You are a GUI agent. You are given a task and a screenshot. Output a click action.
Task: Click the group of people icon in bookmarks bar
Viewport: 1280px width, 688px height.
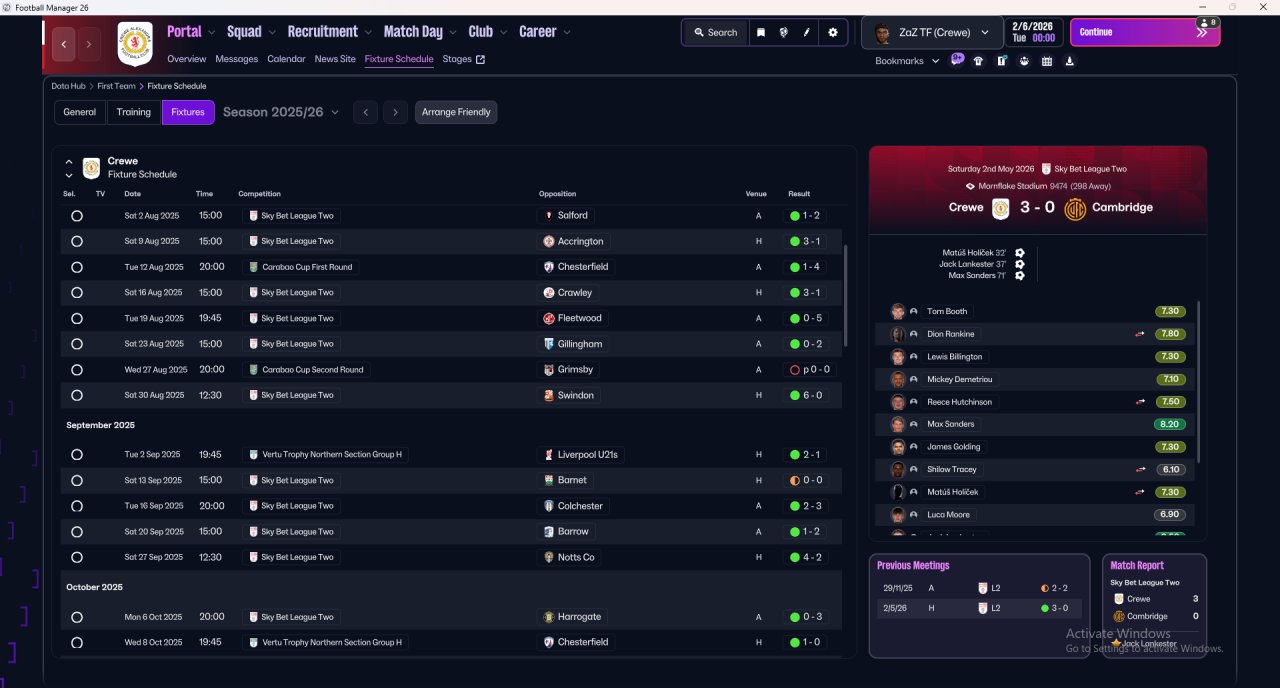tap(1024, 61)
